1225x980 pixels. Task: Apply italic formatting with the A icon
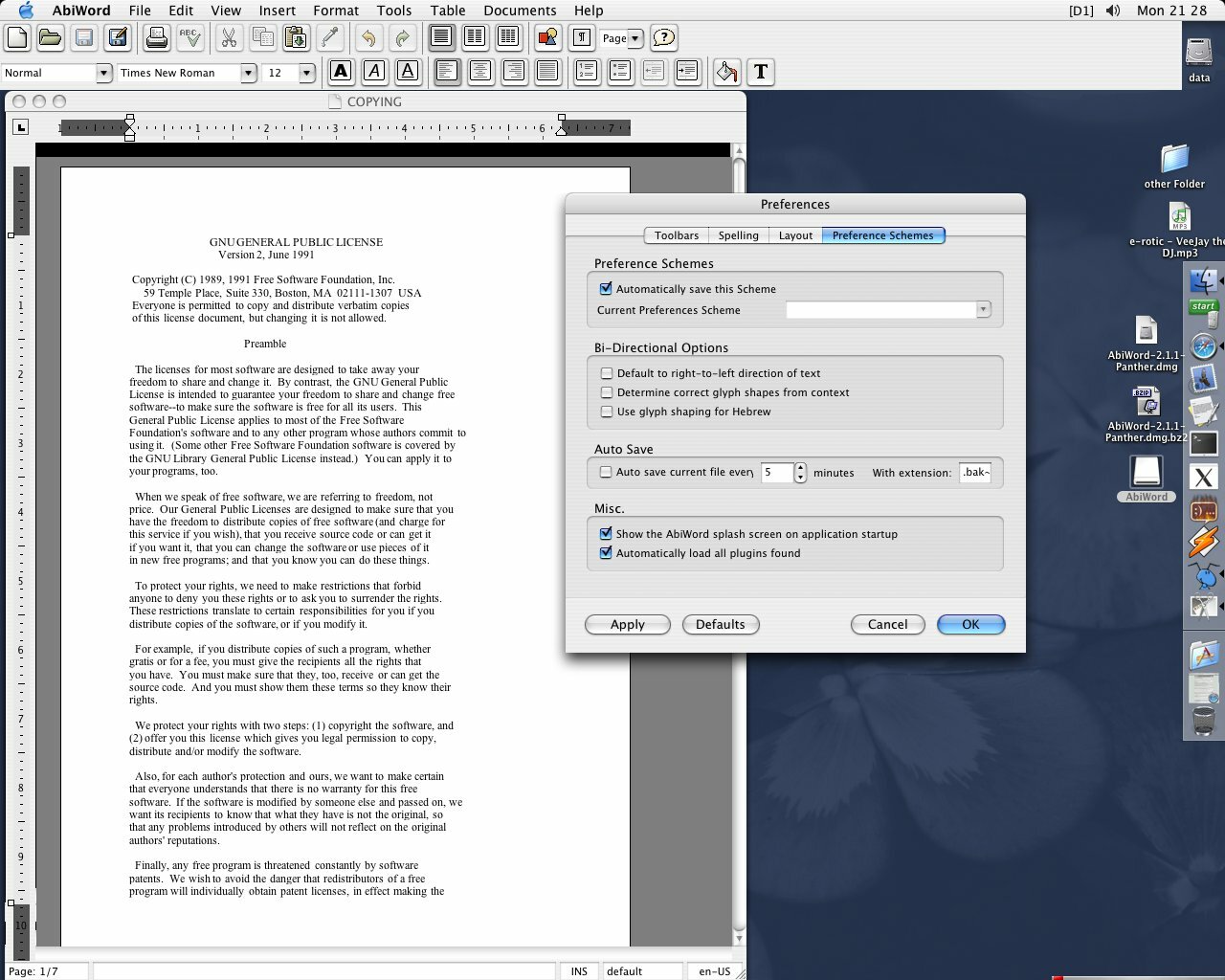click(x=374, y=72)
